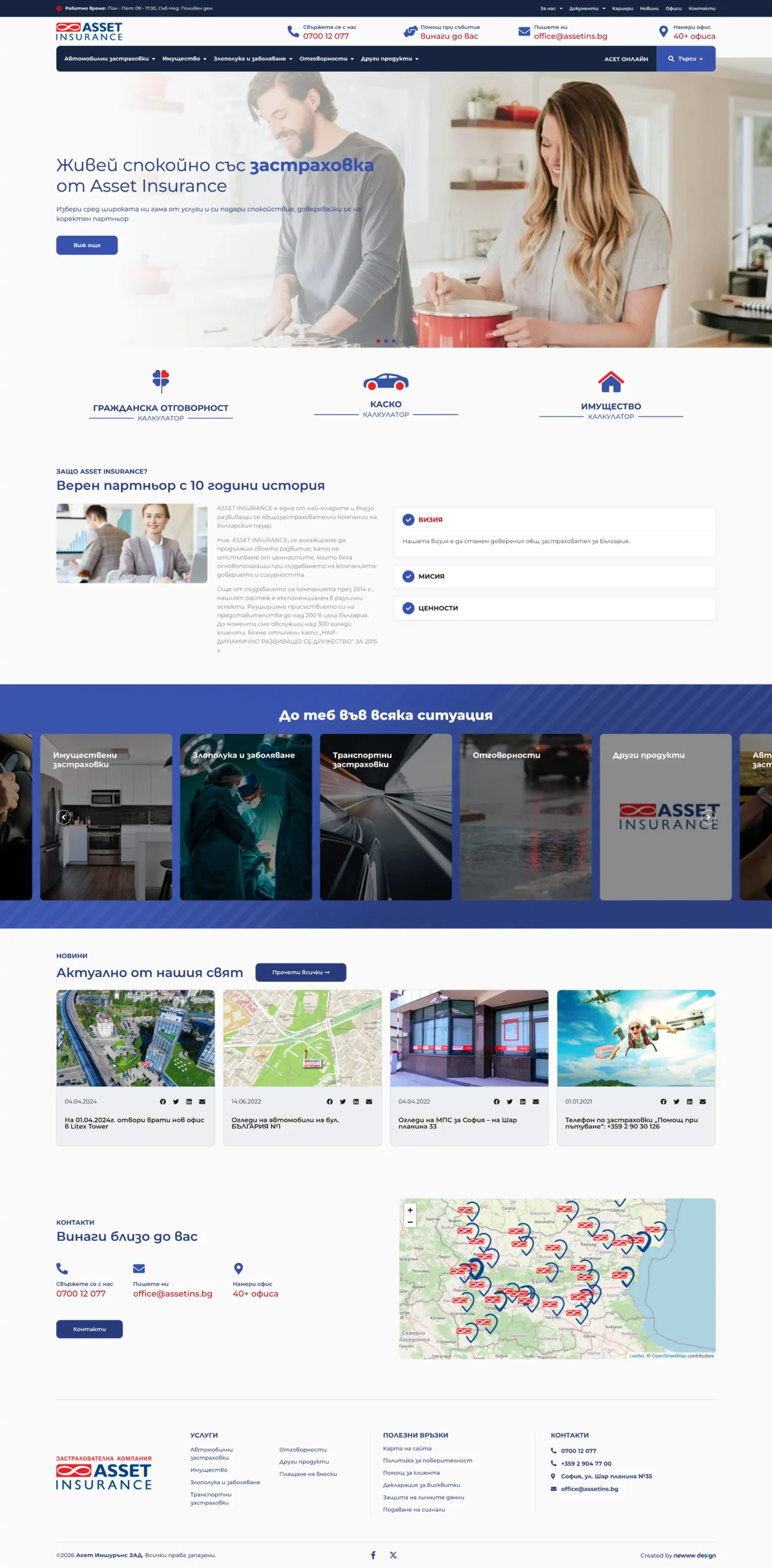This screenshot has height=1568, width=772.
Task: Open the Злополука и заболяване carousel card
Action: 246,816
